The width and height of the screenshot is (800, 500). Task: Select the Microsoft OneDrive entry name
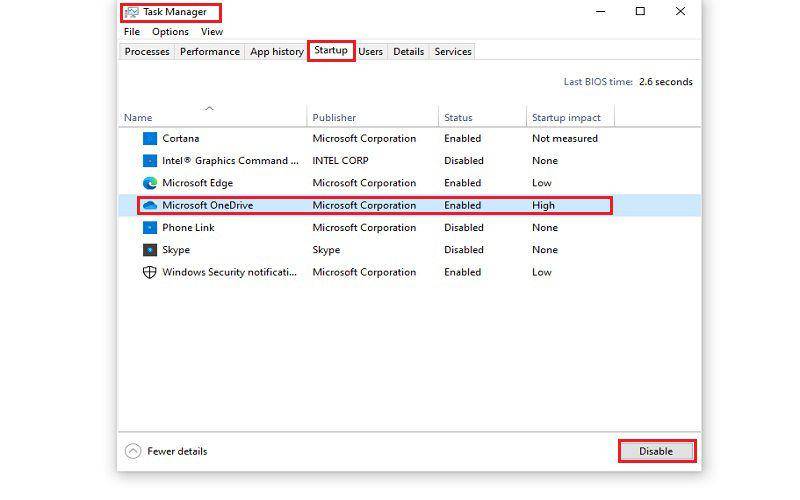[x=208, y=205]
